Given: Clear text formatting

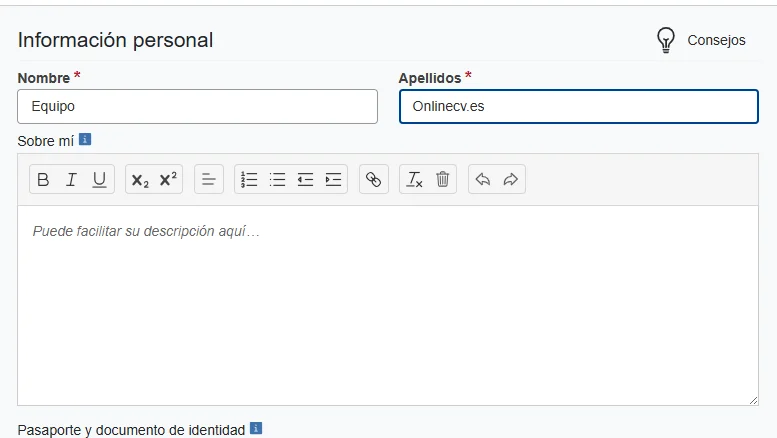Looking at the screenshot, I should click(x=414, y=179).
